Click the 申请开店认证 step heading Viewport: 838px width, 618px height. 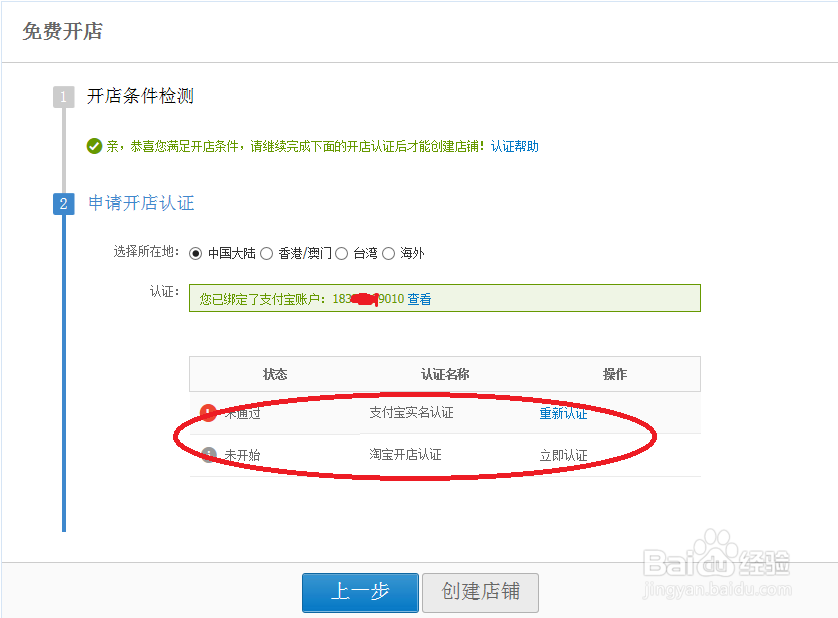141,203
